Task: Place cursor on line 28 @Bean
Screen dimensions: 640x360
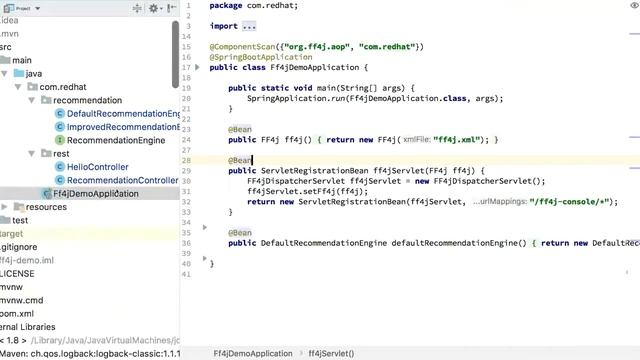Action: click(240, 160)
